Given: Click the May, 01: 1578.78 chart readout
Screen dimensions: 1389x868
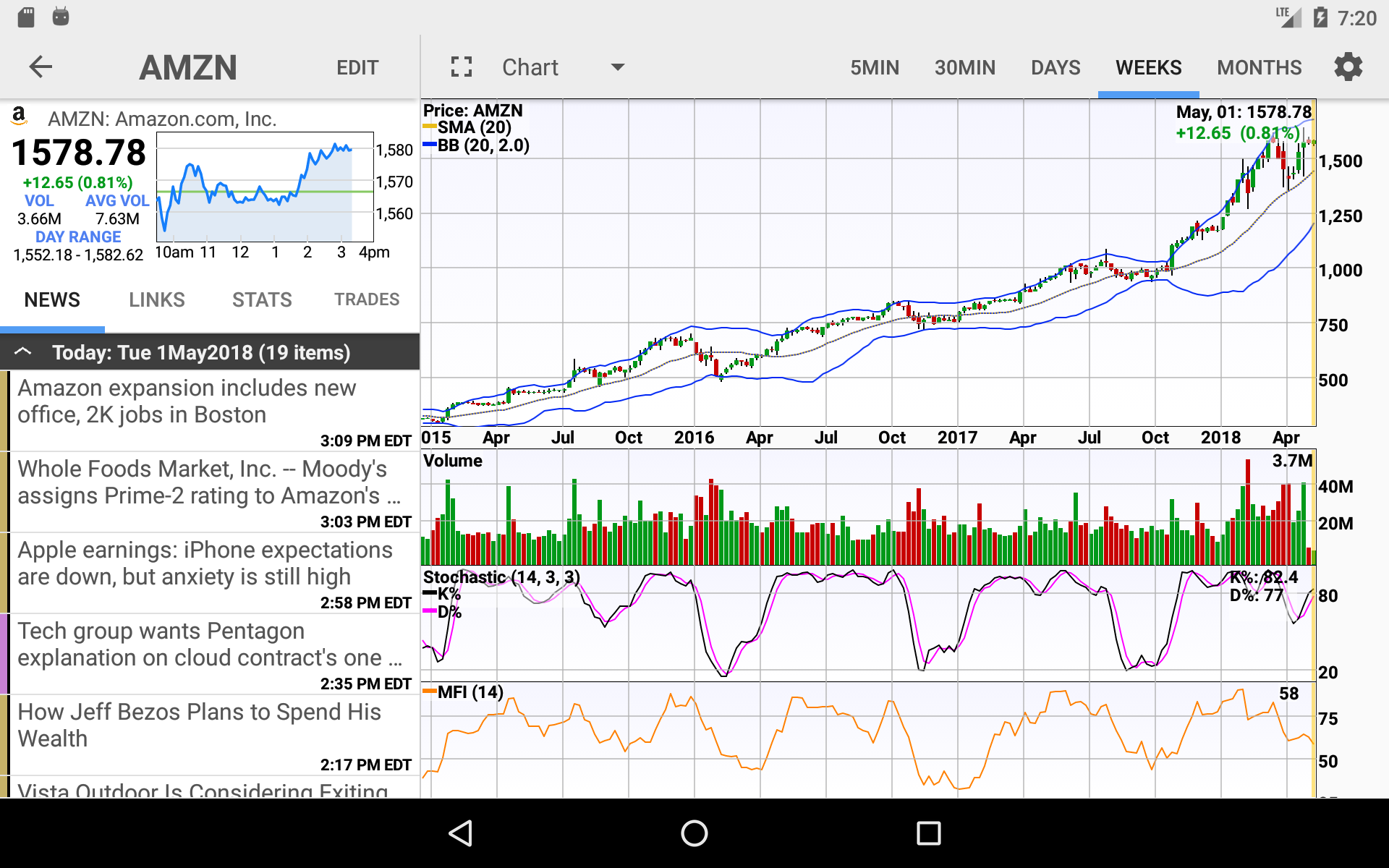Looking at the screenshot, I should (1244, 112).
